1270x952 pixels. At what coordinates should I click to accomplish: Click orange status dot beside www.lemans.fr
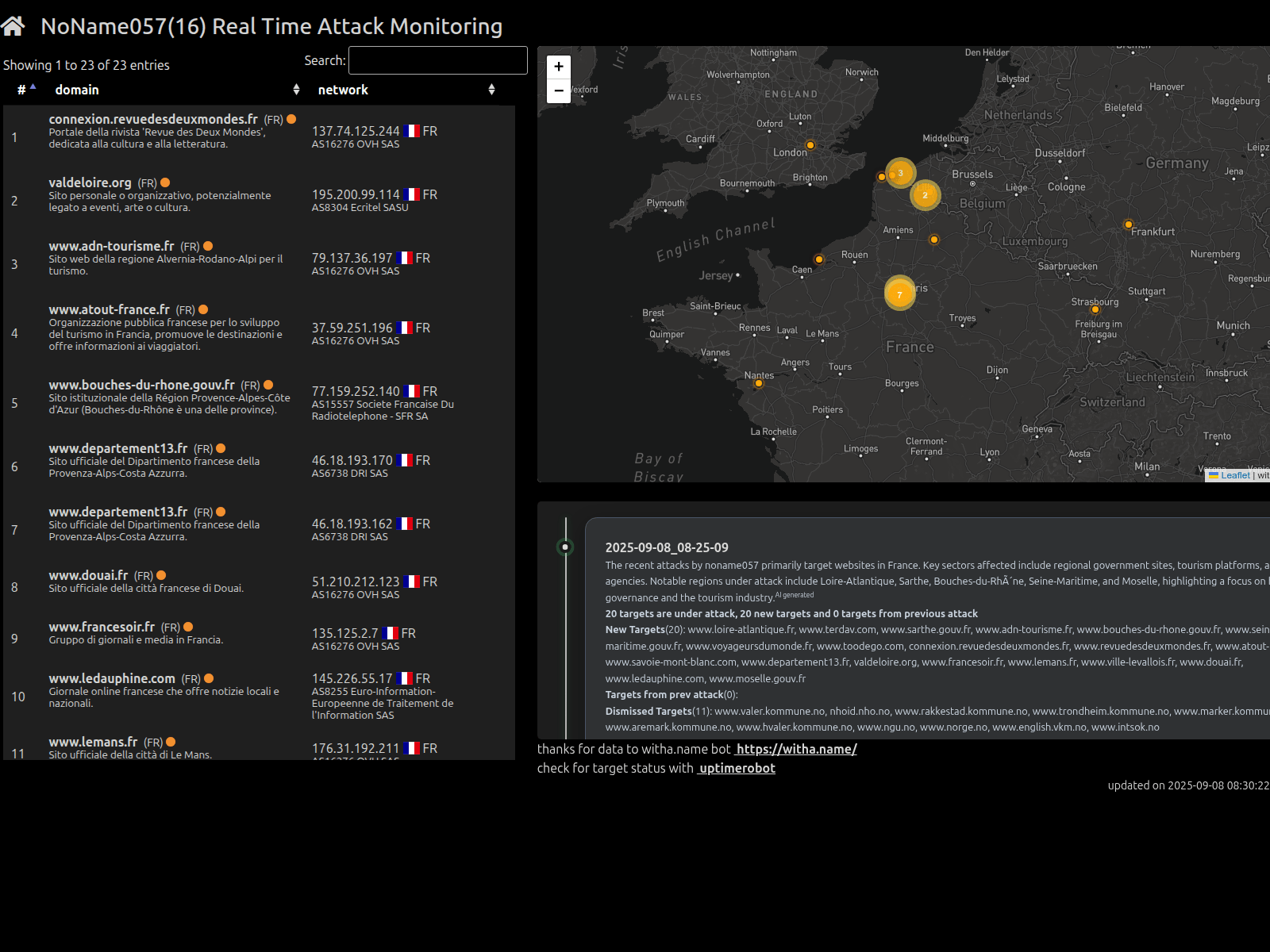coord(171,742)
